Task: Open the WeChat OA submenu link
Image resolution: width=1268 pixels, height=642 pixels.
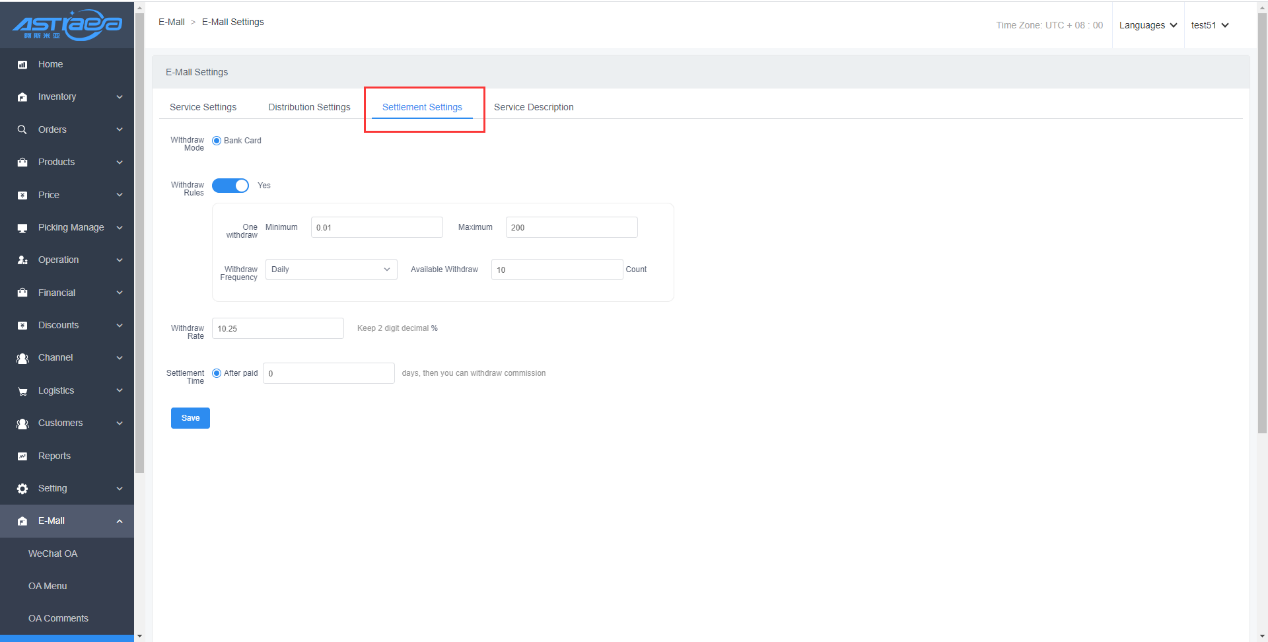Action: [x=53, y=553]
